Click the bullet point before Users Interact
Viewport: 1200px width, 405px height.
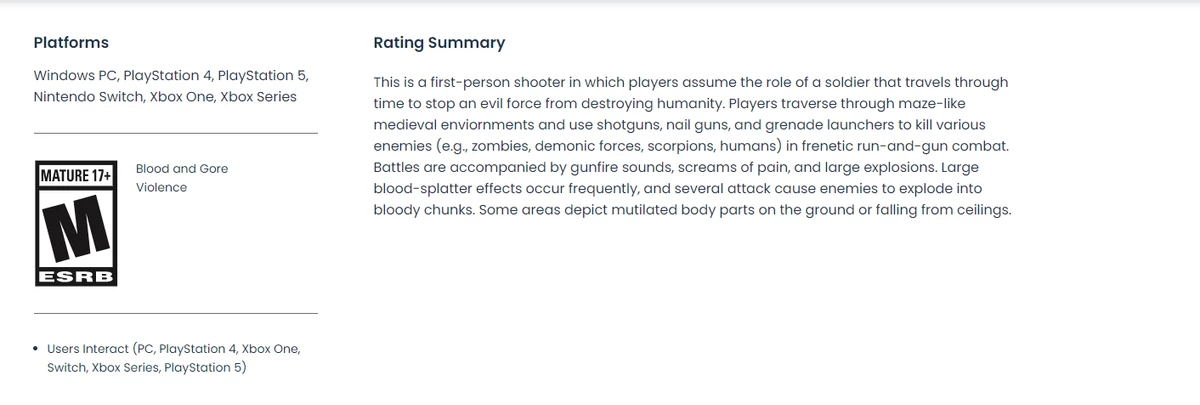point(36,349)
